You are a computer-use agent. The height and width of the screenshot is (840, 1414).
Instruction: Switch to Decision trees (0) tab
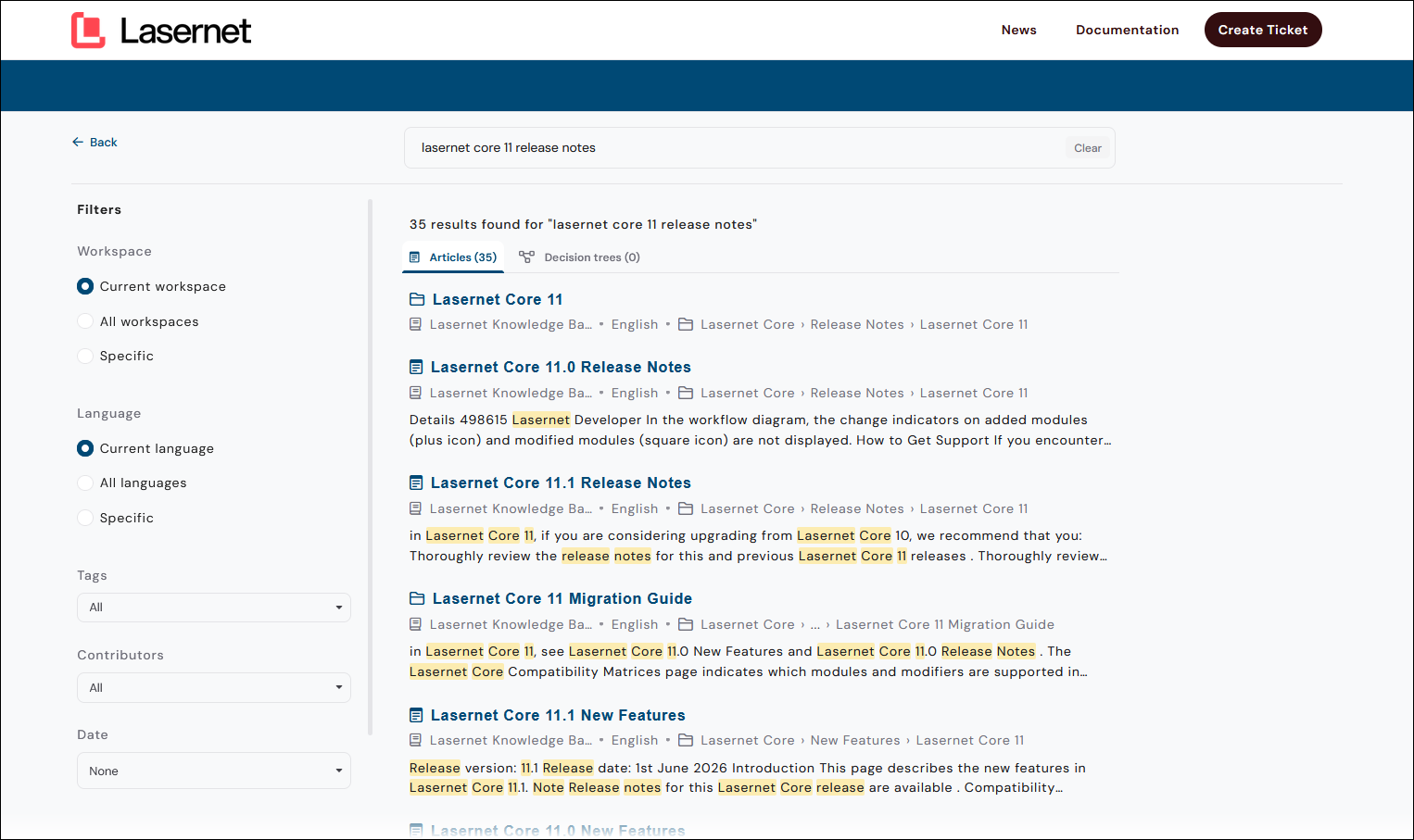coord(580,257)
